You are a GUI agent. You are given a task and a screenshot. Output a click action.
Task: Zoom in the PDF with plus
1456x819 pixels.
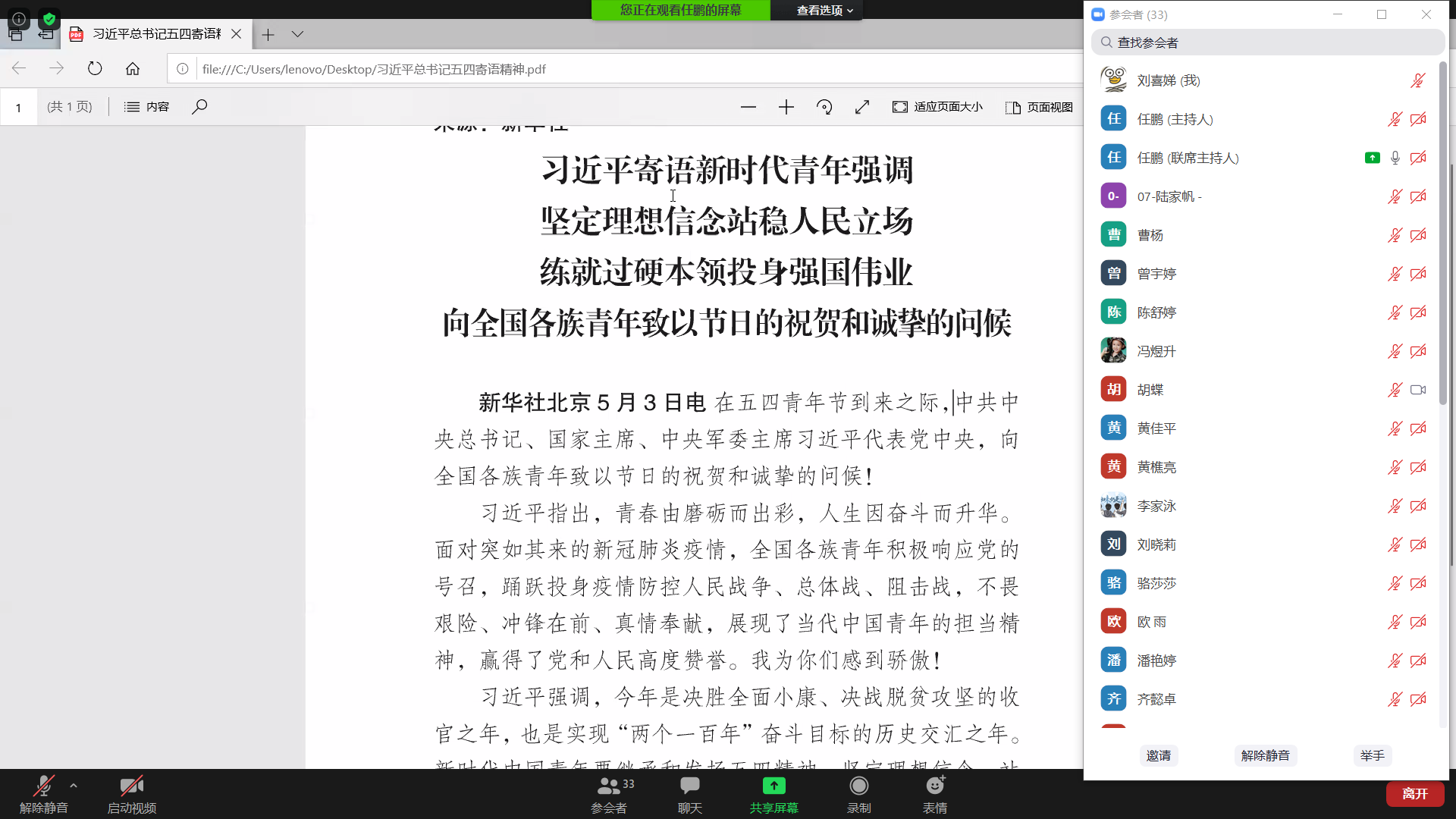coord(786,107)
